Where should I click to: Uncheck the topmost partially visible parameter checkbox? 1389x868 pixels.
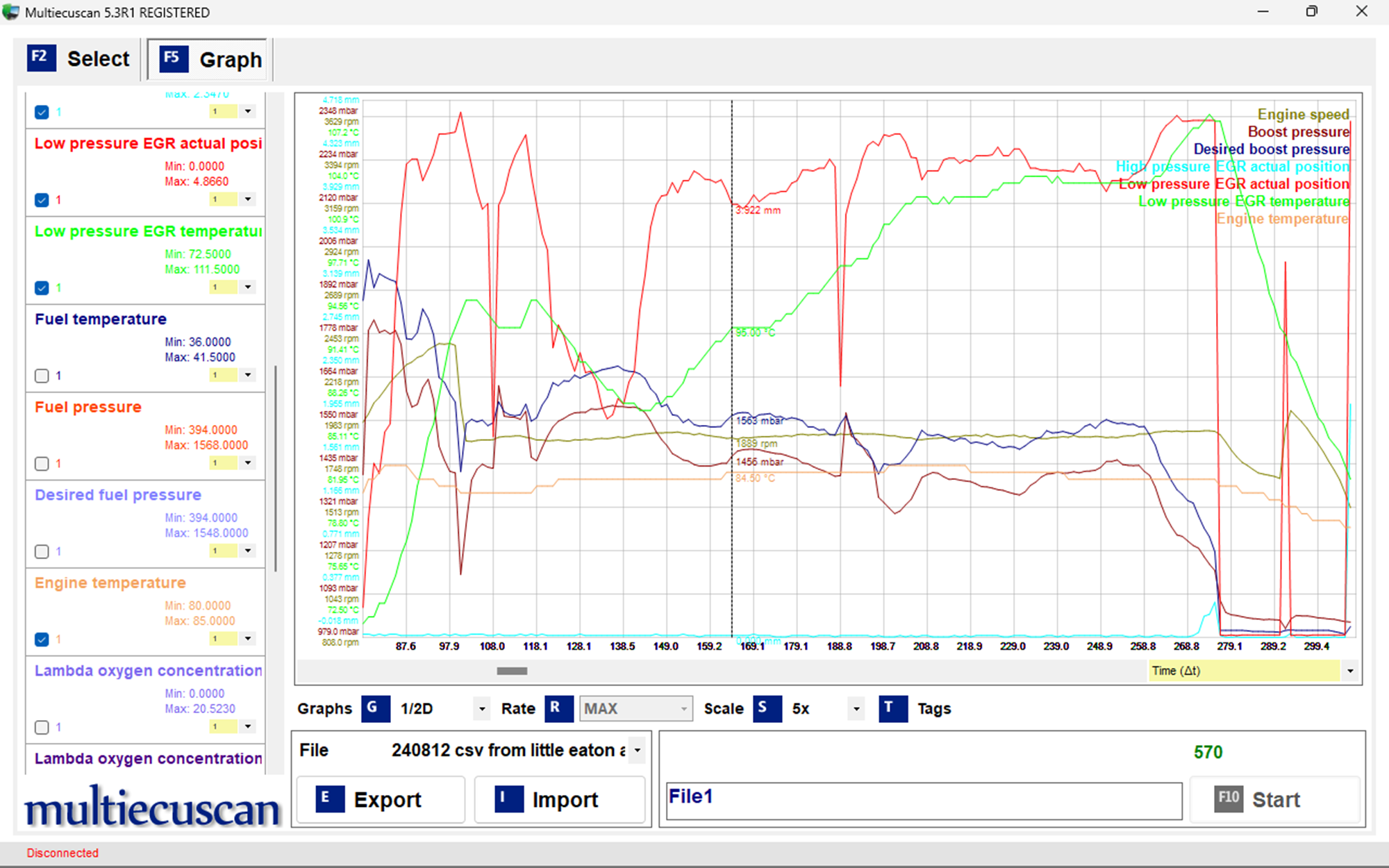click(42, 112)
